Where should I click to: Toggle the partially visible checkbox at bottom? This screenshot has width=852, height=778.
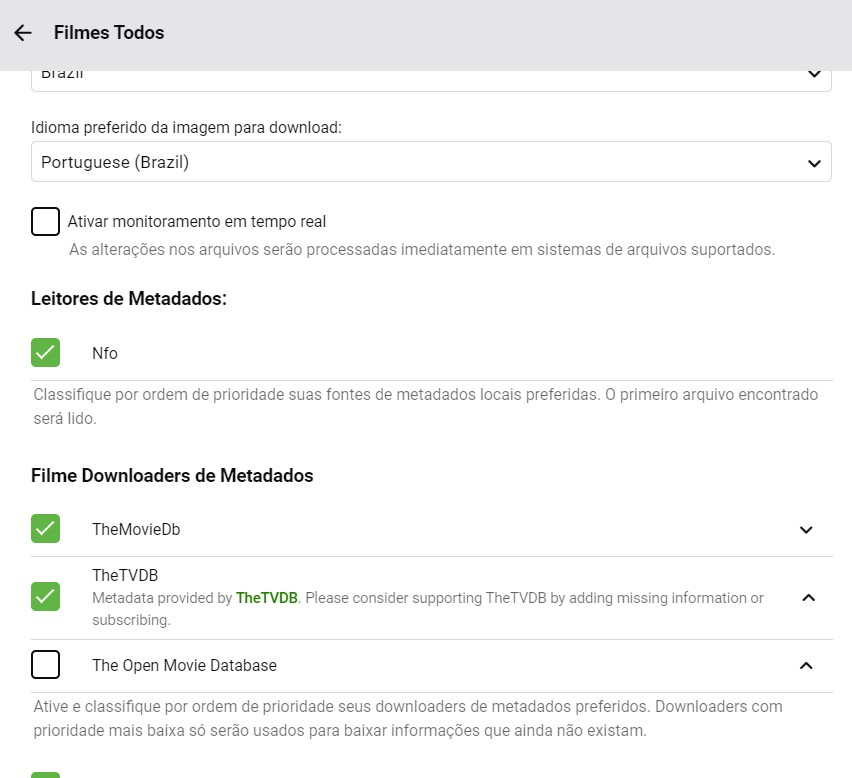pos(46,775)
